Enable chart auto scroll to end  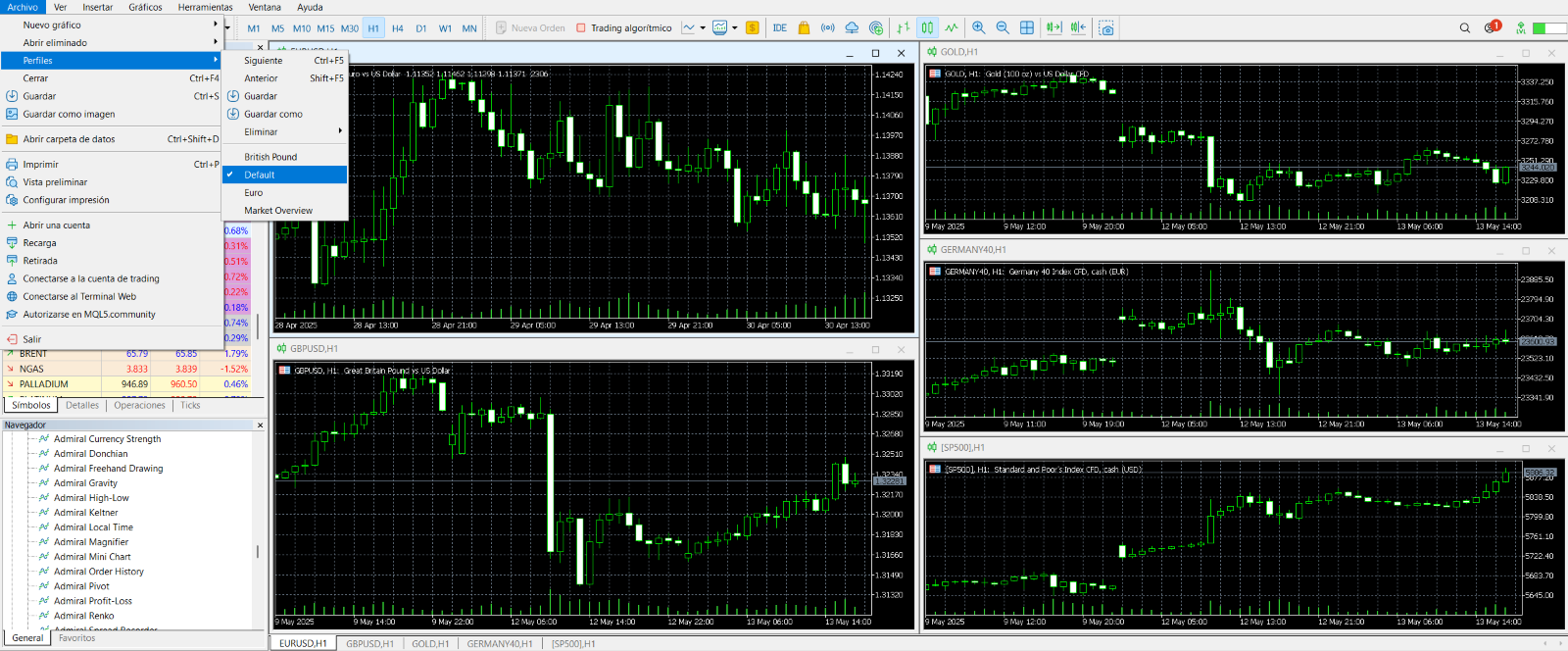pyautogui.click(x=1054, y=28)
